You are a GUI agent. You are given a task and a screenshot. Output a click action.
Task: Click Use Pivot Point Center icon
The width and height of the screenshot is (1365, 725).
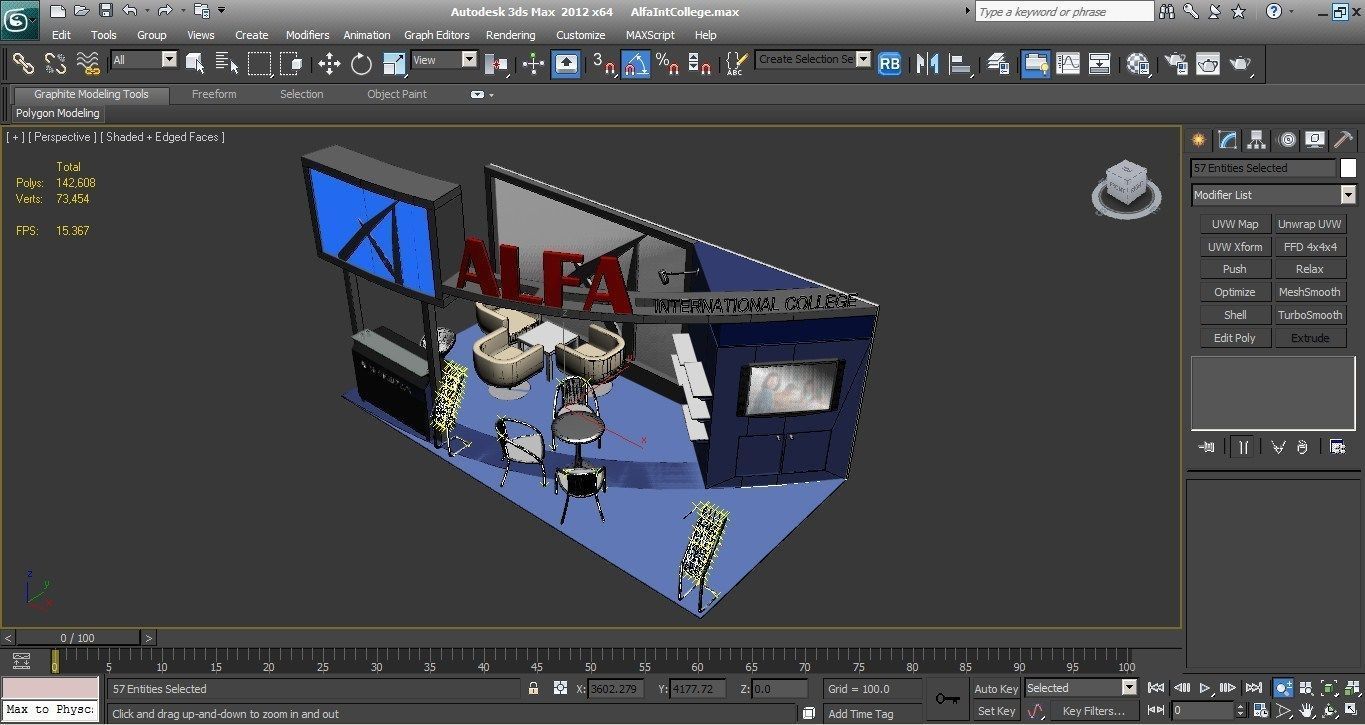click(496, 64)
